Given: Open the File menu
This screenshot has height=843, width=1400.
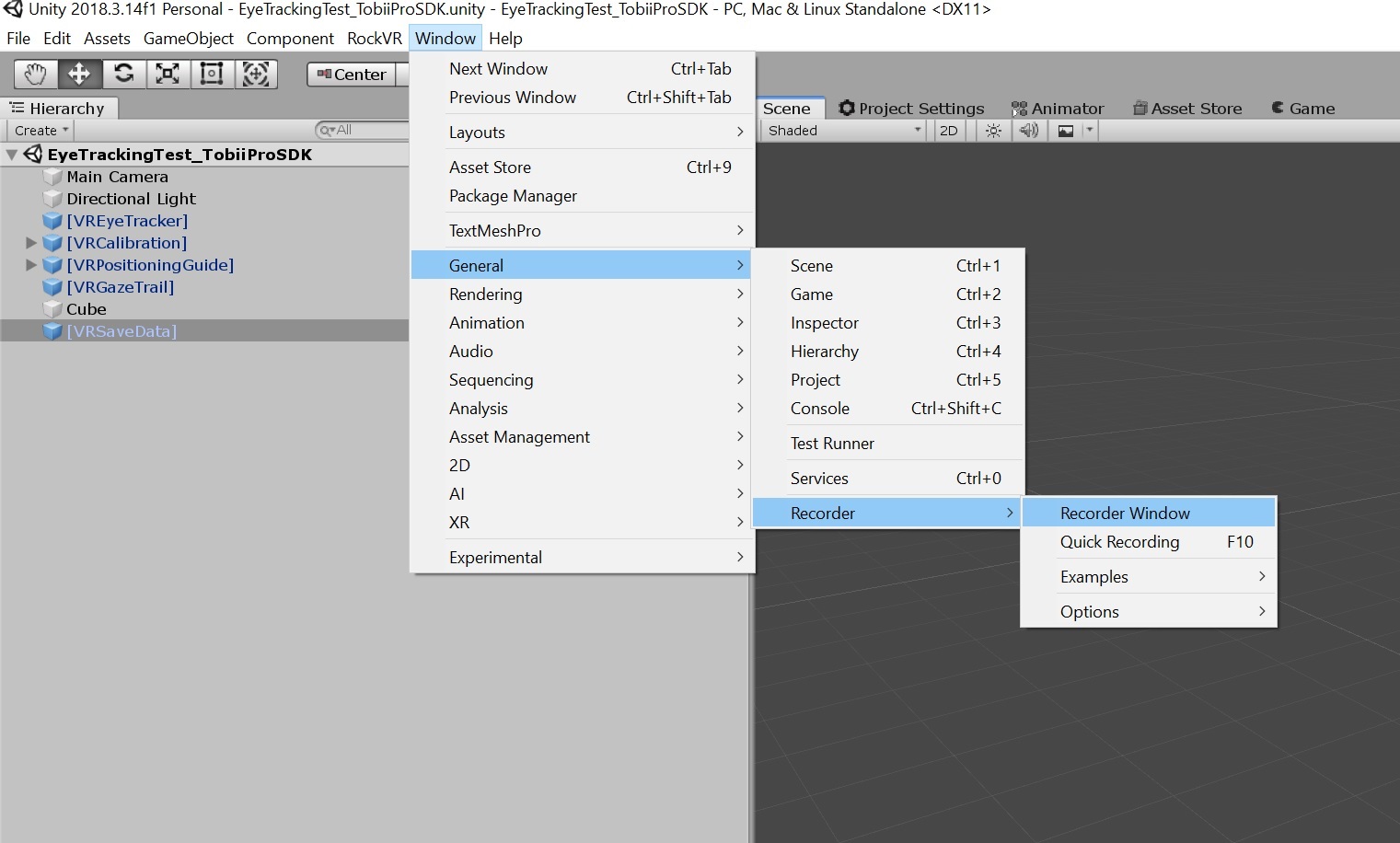Looking at the screenshot, I should click(x=18, y=39).
